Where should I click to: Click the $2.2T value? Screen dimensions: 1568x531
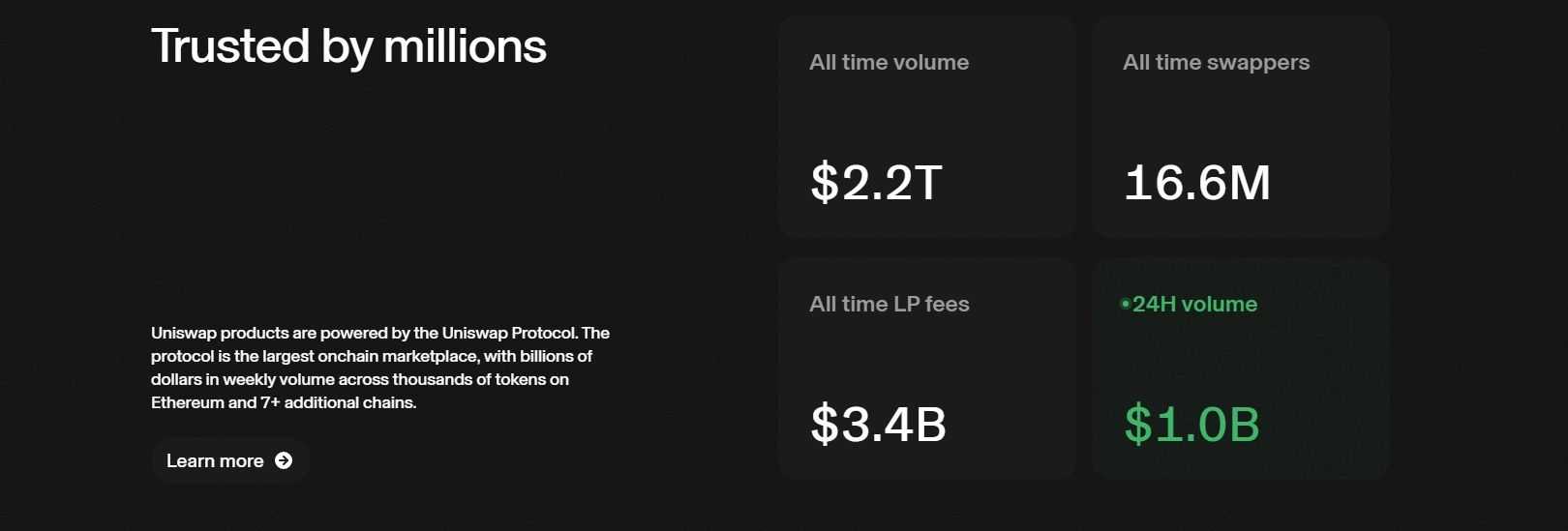[876, 182]
